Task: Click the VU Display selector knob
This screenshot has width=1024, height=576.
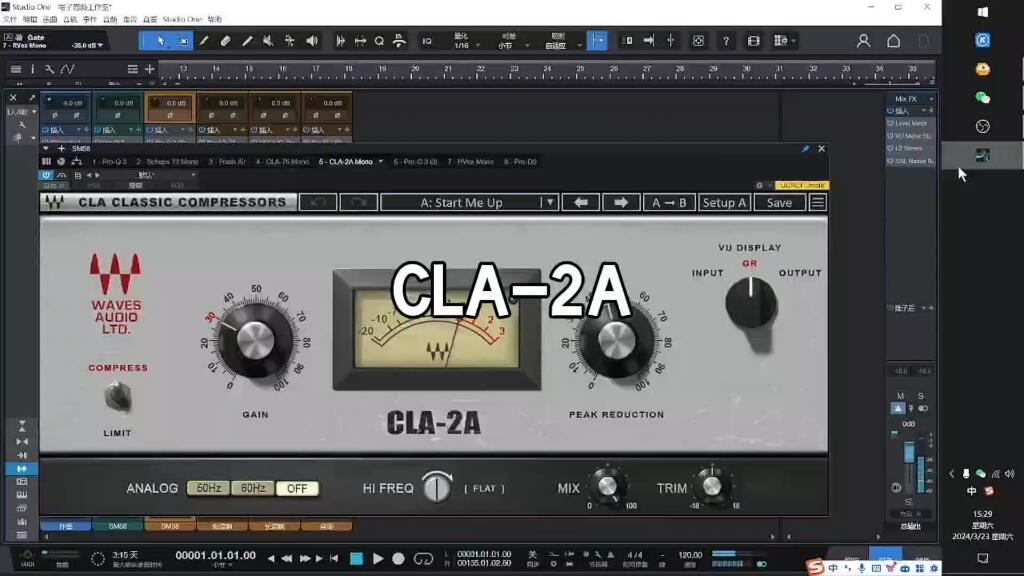Action: [751, 303]
